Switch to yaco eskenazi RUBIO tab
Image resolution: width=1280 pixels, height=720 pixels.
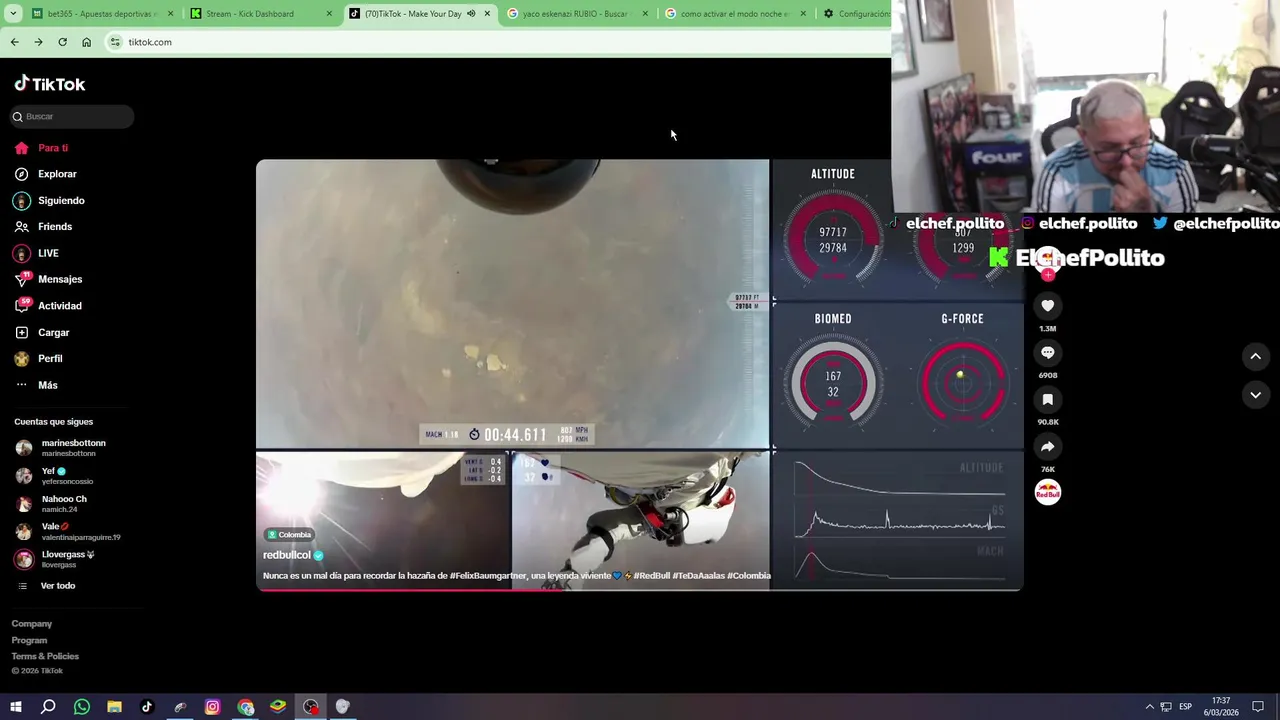click(575, 14)
